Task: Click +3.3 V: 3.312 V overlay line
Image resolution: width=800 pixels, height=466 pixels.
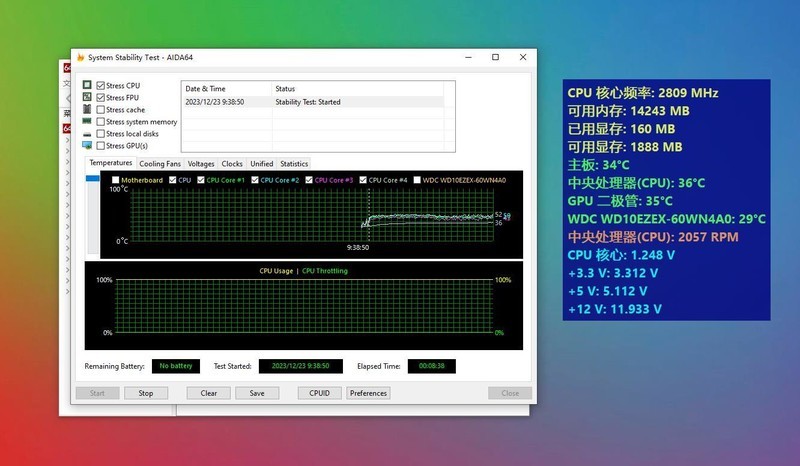Action: 613,274
